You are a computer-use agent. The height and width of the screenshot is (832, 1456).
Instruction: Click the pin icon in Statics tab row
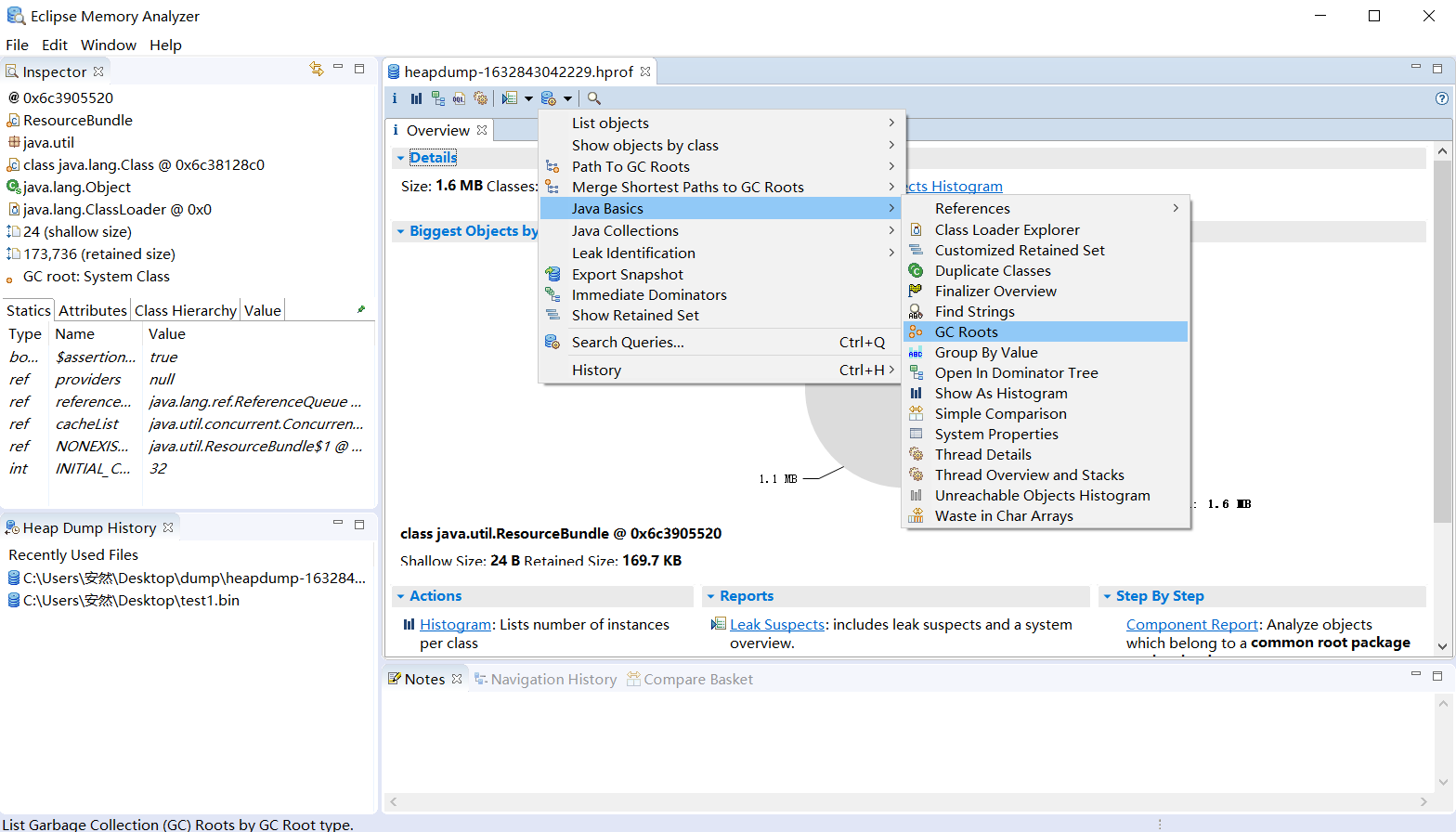[361, 309]
